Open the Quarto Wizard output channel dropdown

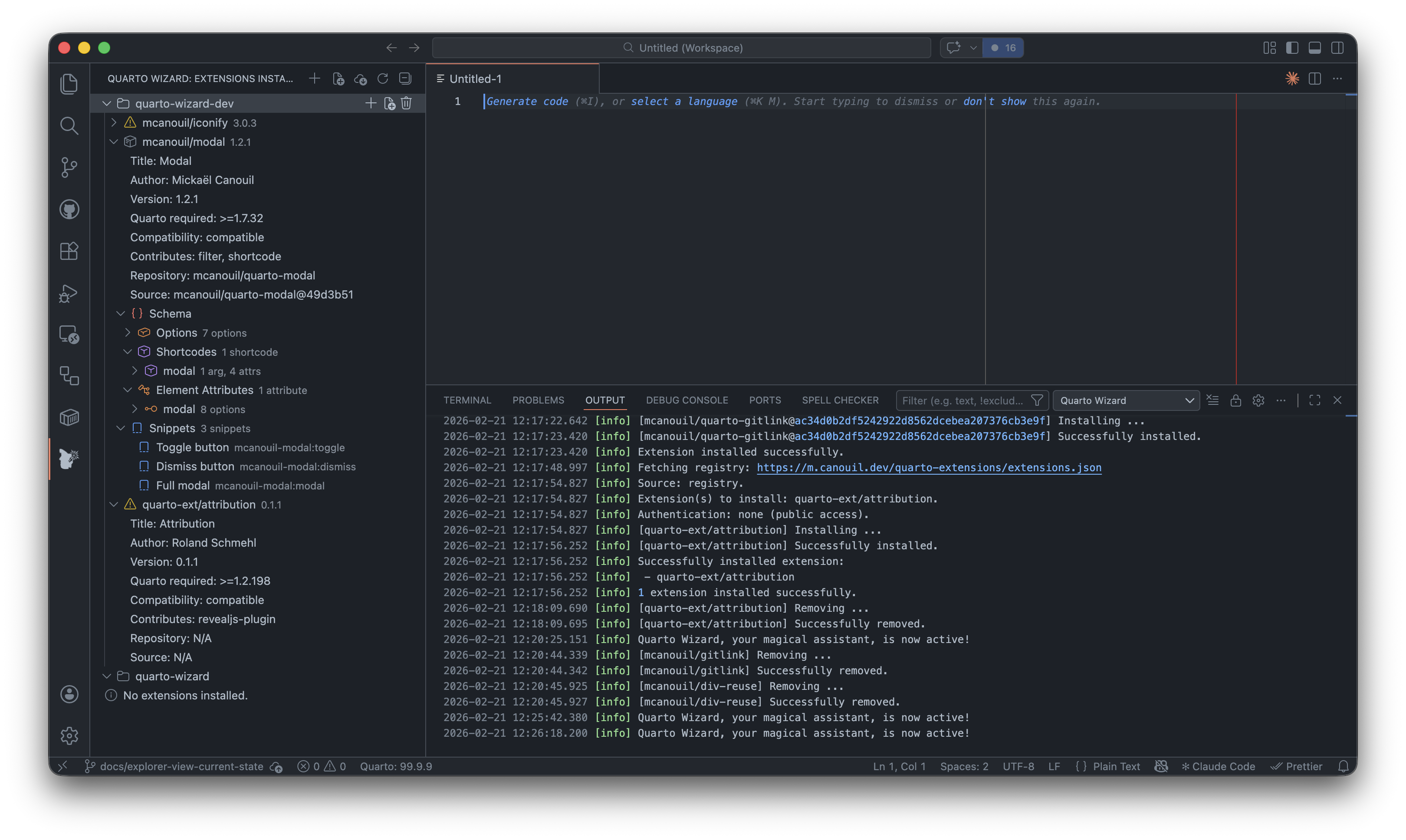(x=1126, y=400)
